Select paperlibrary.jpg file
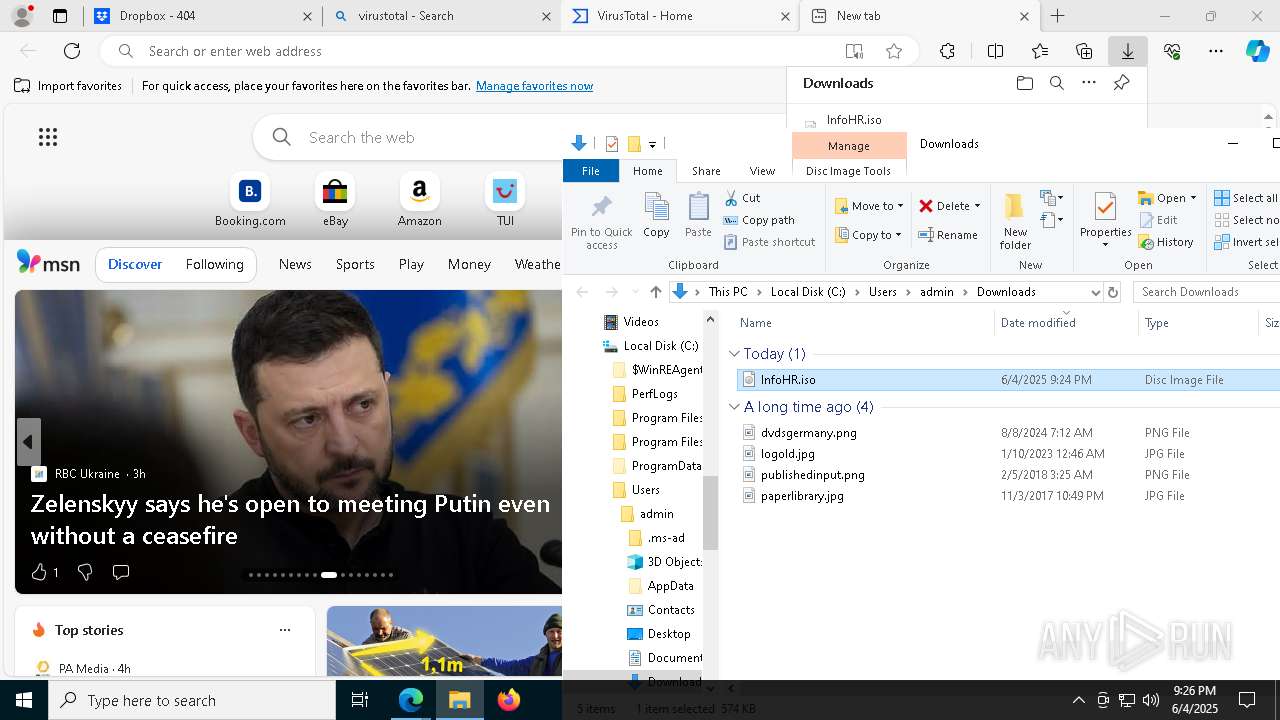 point(802,496)
